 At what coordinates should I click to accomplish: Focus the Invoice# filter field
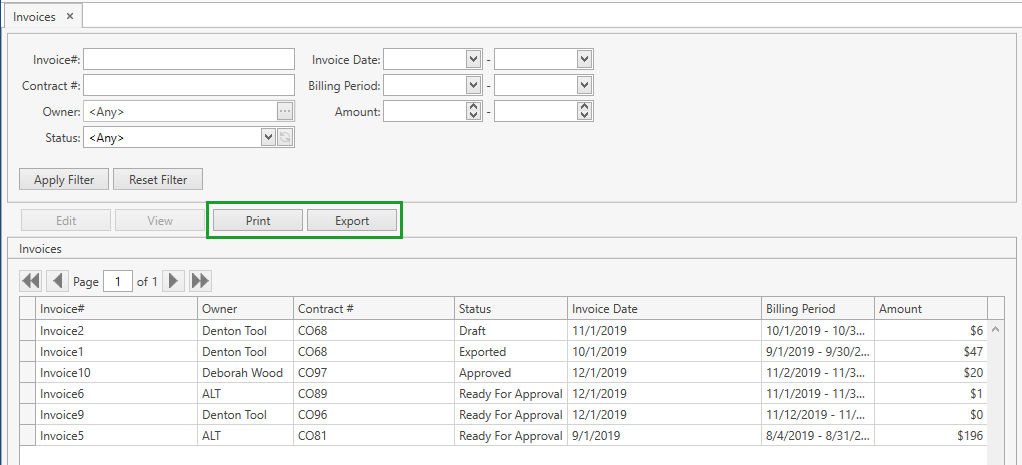[189, 59]
